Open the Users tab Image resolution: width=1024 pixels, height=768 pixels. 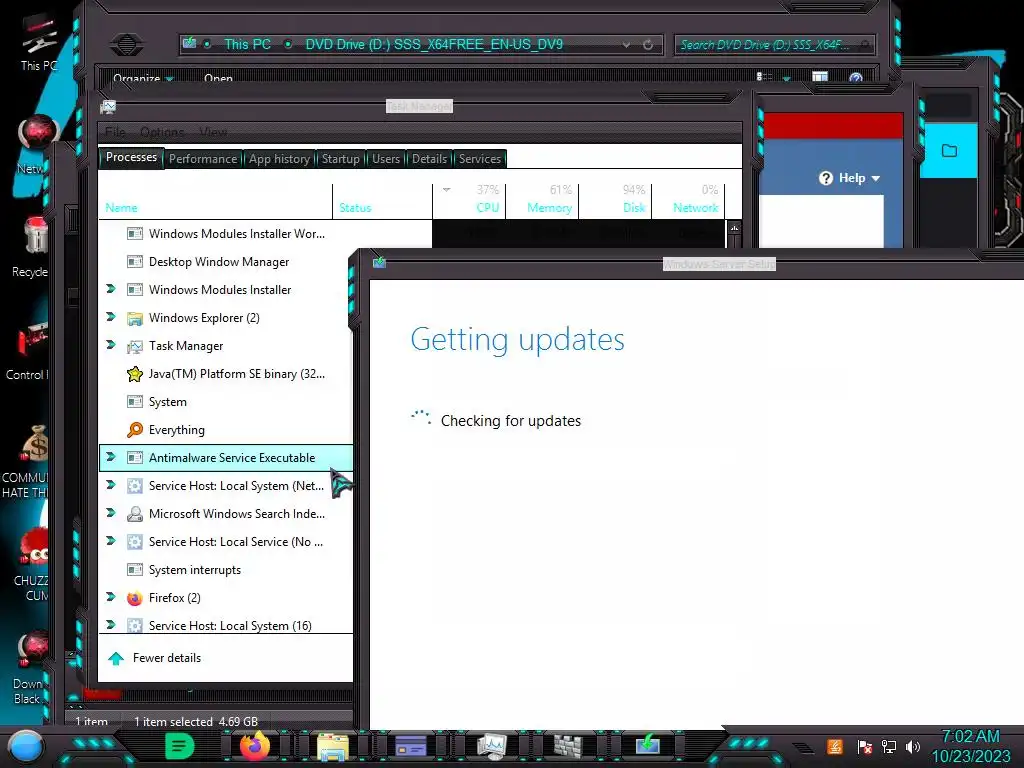386,159
